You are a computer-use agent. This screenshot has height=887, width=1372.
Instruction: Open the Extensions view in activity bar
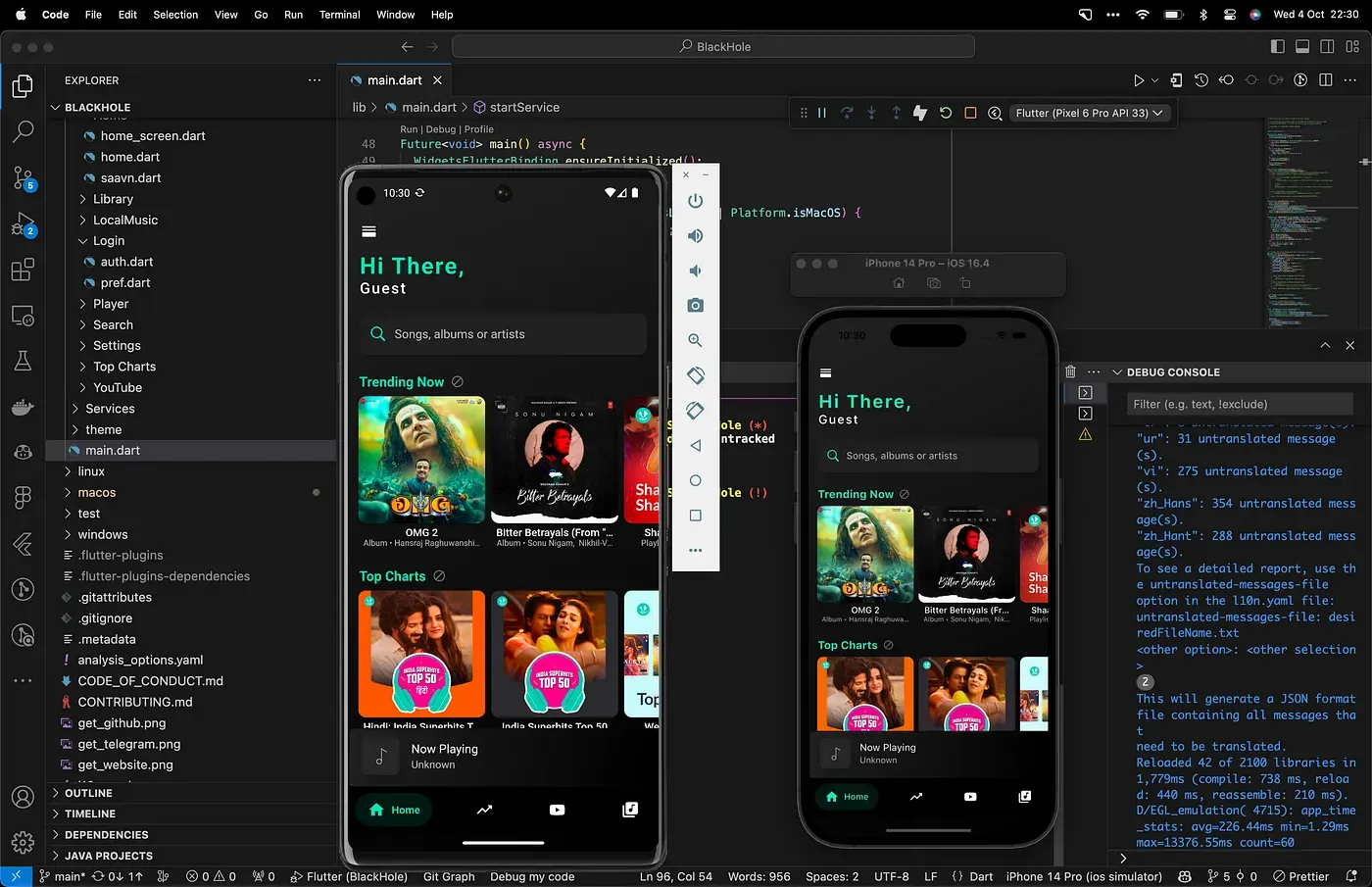click(23, 270)
